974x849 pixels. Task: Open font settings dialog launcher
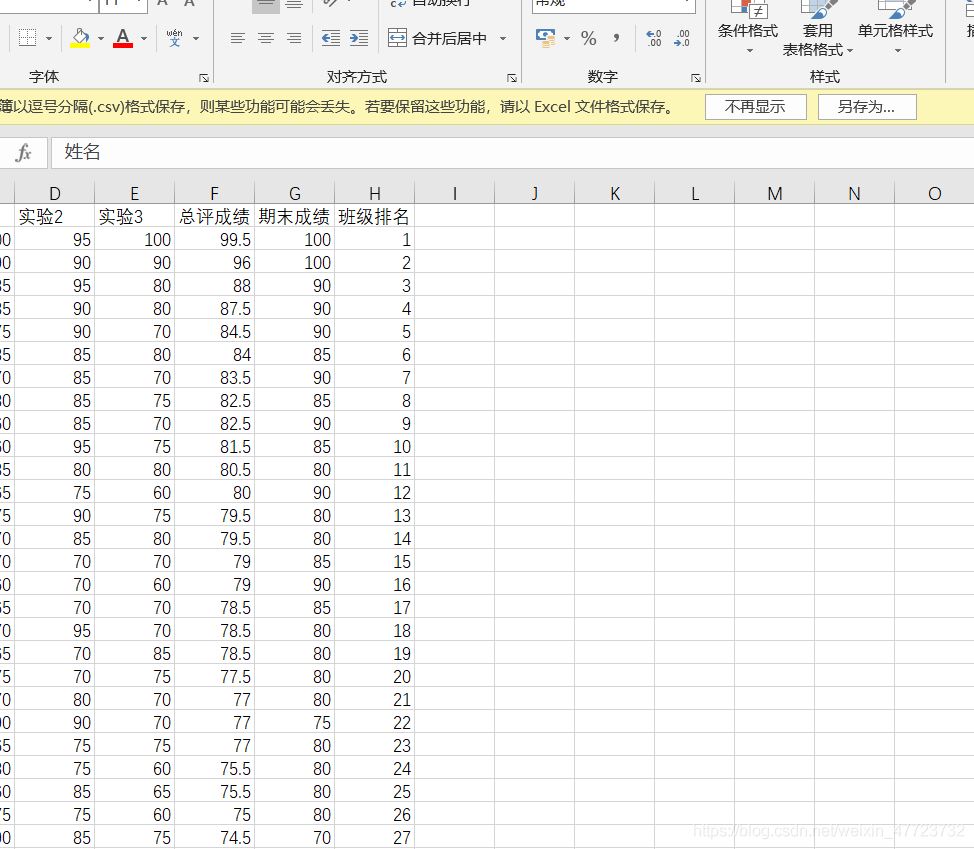coord(204,78)
